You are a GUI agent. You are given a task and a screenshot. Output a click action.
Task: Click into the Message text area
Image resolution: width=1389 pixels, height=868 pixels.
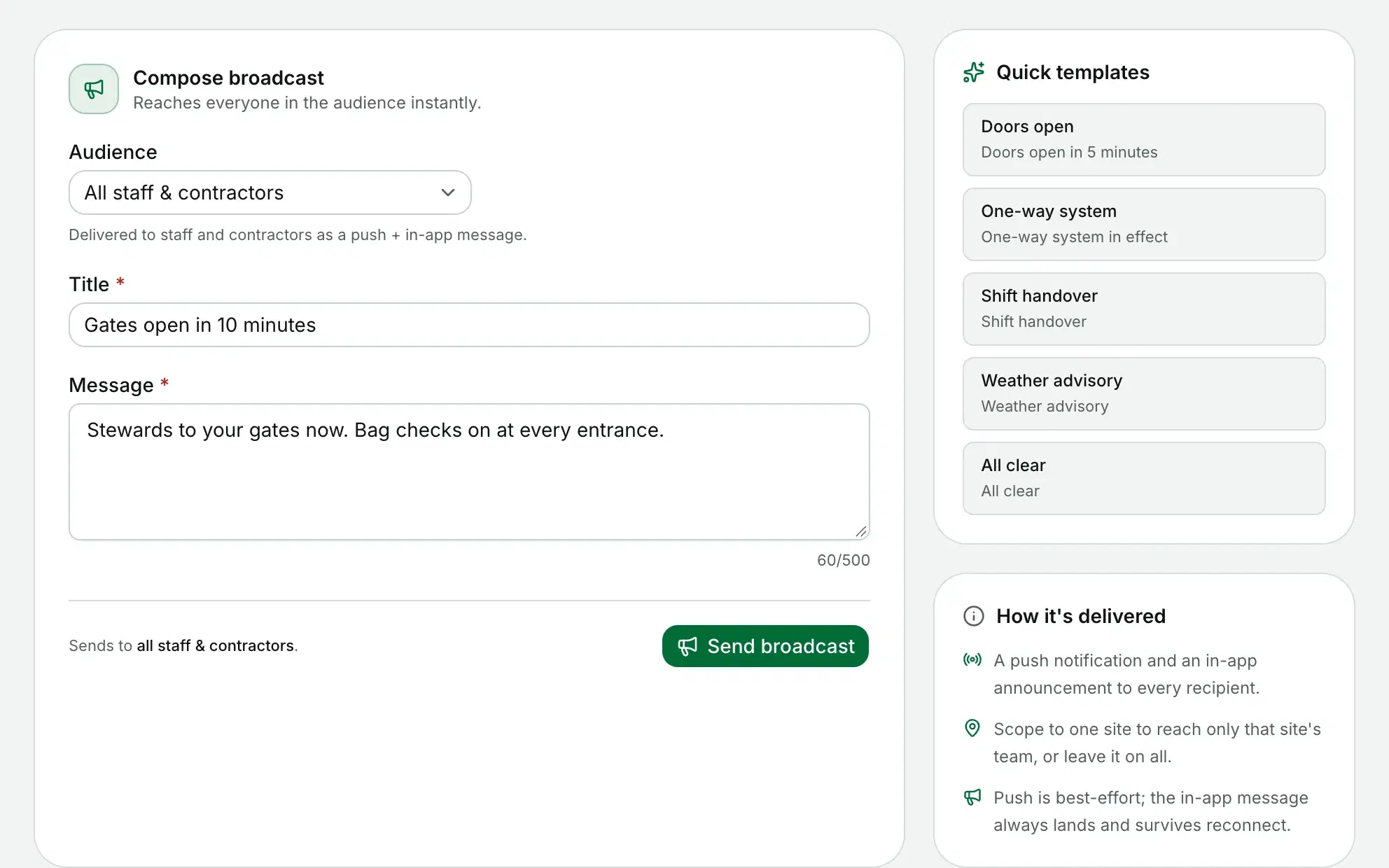click(x=469, y=472)
